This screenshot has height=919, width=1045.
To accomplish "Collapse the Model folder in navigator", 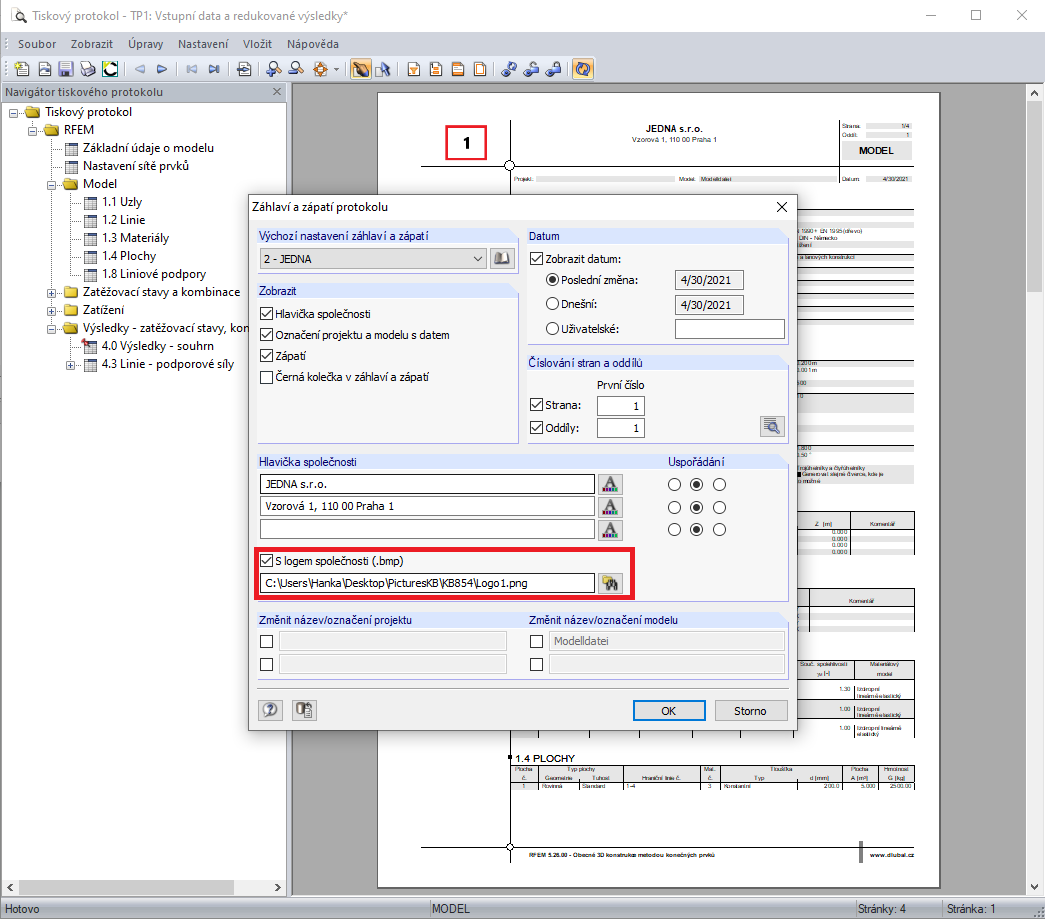I will click(51, 185).
